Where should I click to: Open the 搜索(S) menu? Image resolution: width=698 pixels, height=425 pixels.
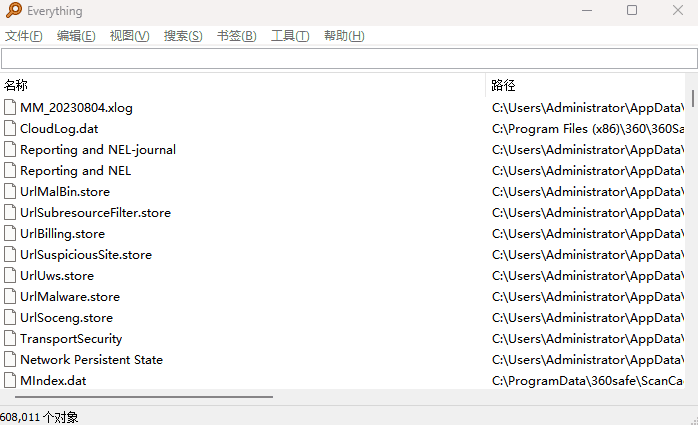point(183,36)
